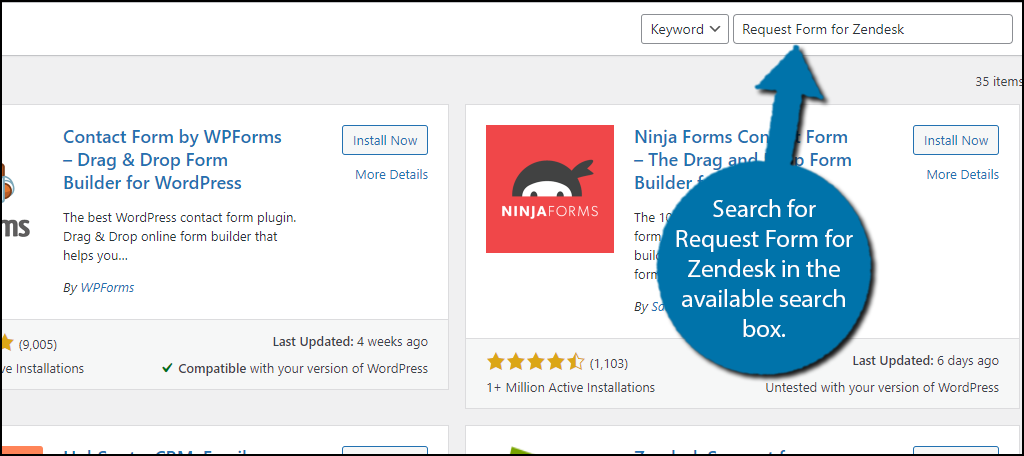Click the install button in bottom-right card
1024x456 pixels.
[x=955, y=451]
